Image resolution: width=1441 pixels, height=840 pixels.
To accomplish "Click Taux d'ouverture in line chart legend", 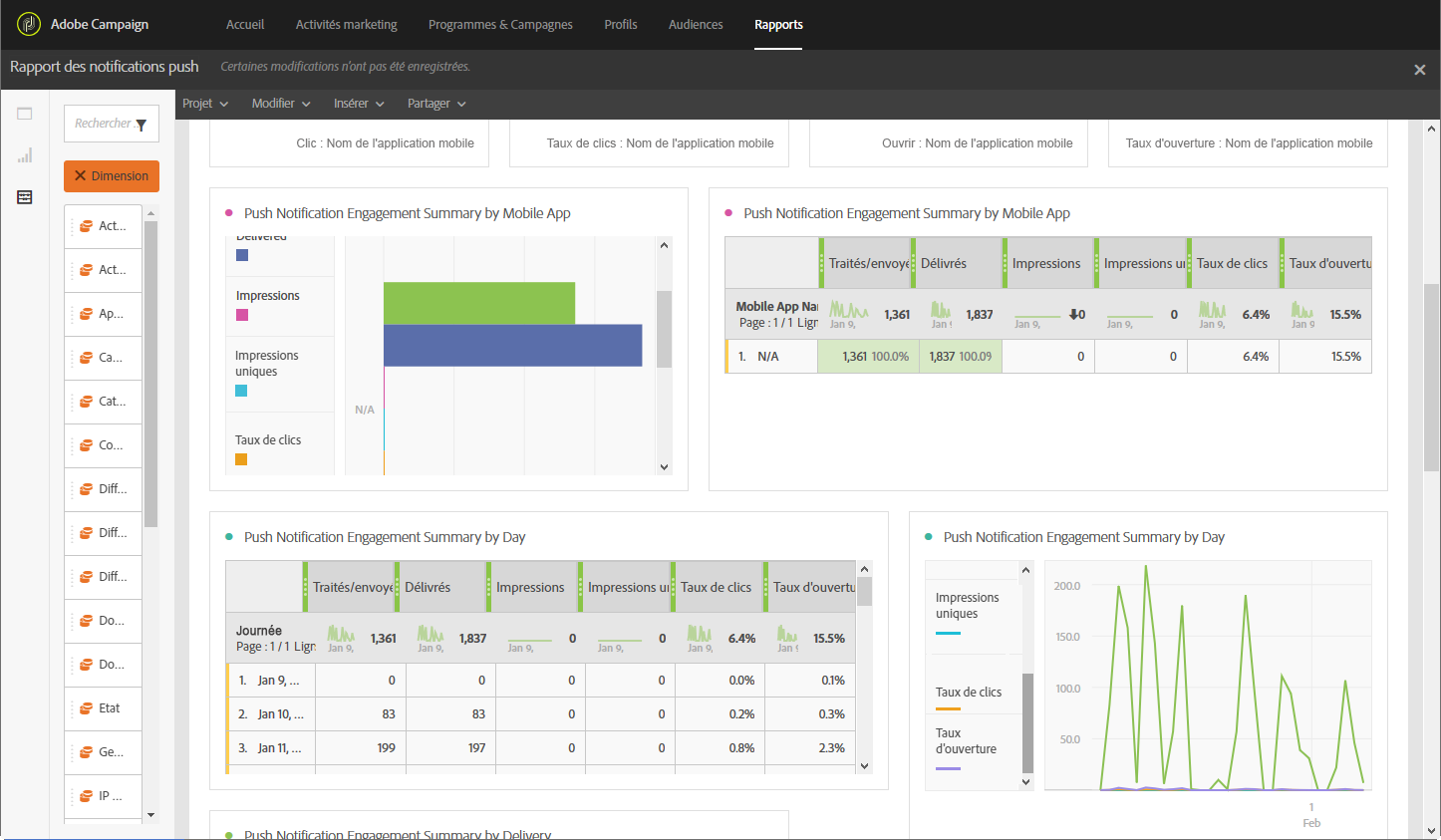I will 966,741.
